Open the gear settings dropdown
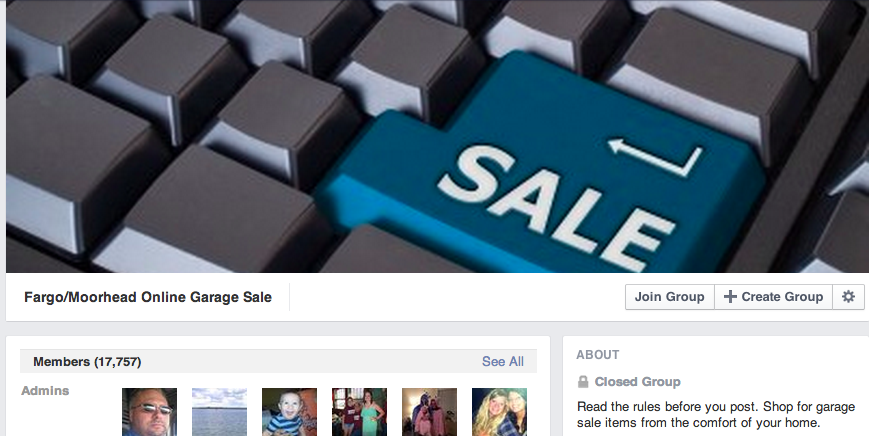869x436 pixels. 848,297
